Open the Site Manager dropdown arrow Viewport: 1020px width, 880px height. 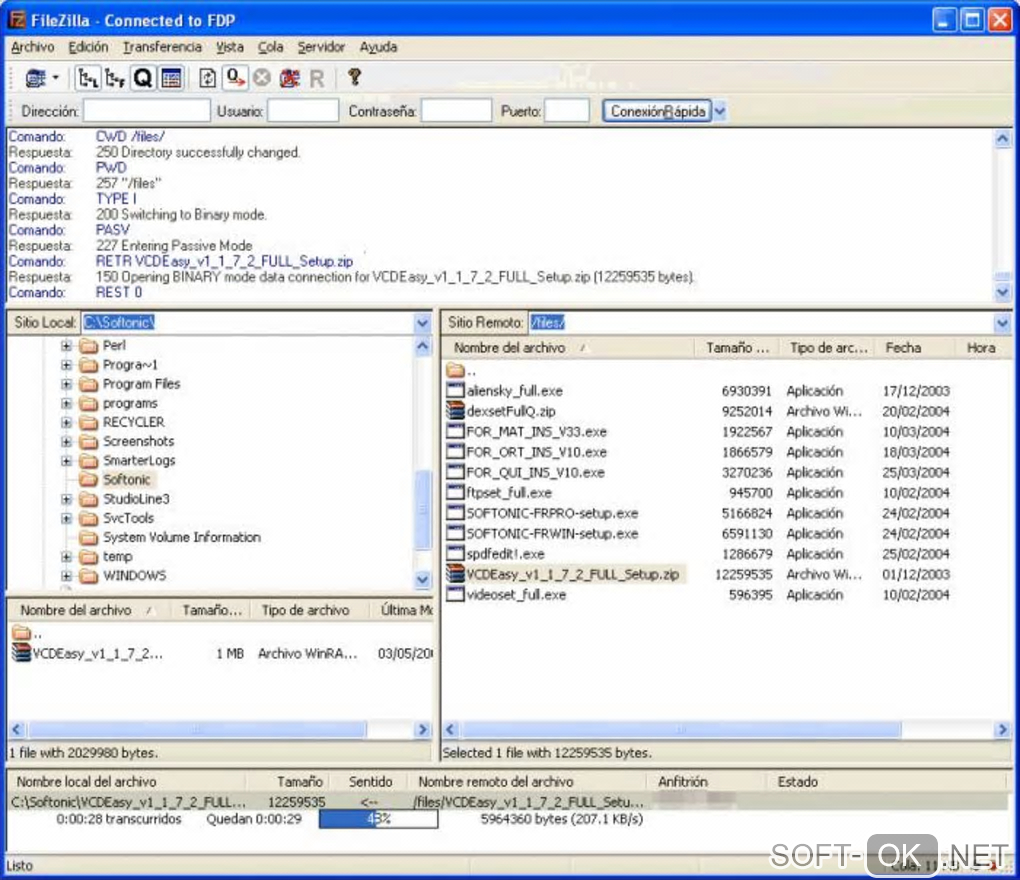[56, 78]
